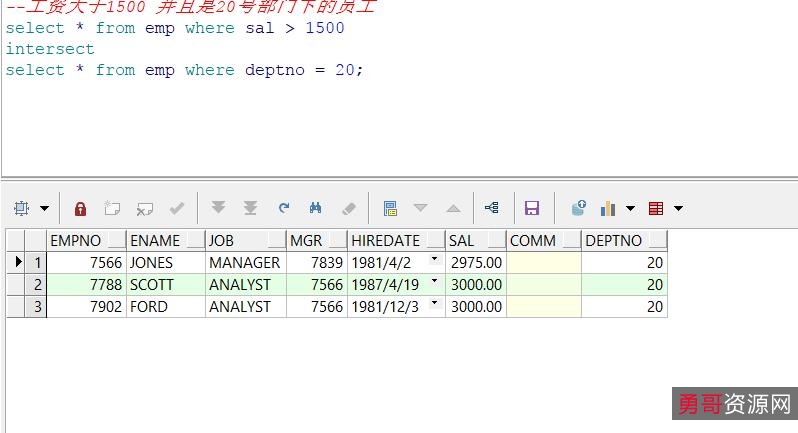The image size is (798, 433).
Task: Fetch last page of results
Action: [250, 208]
